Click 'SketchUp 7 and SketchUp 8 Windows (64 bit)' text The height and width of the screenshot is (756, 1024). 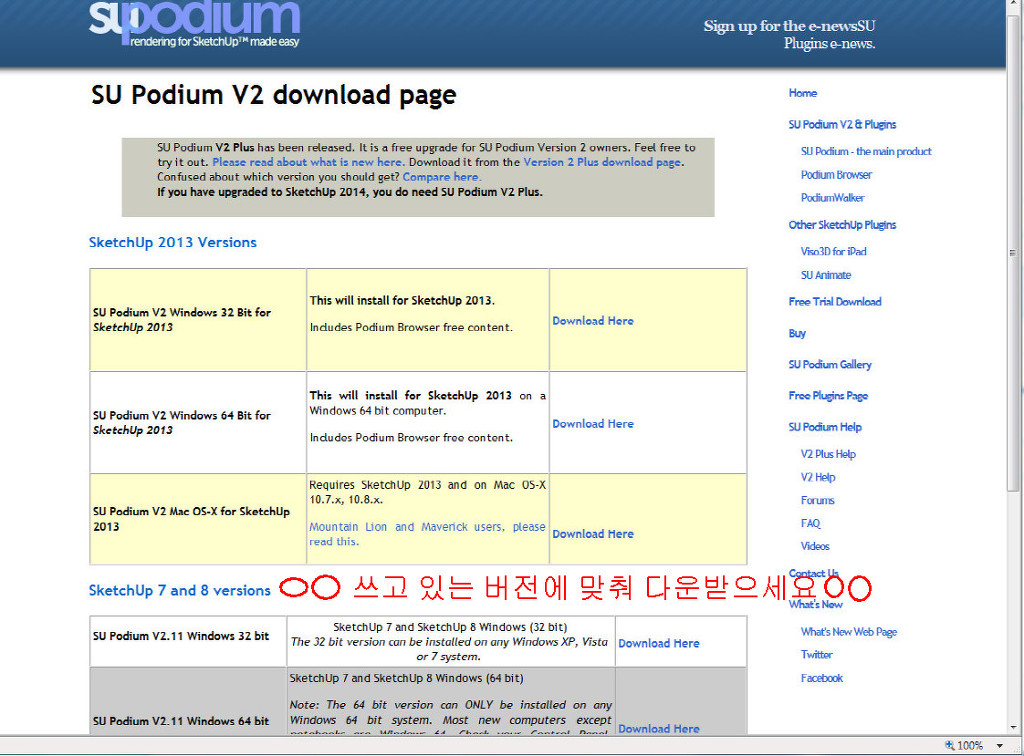[x=406, y=678]
